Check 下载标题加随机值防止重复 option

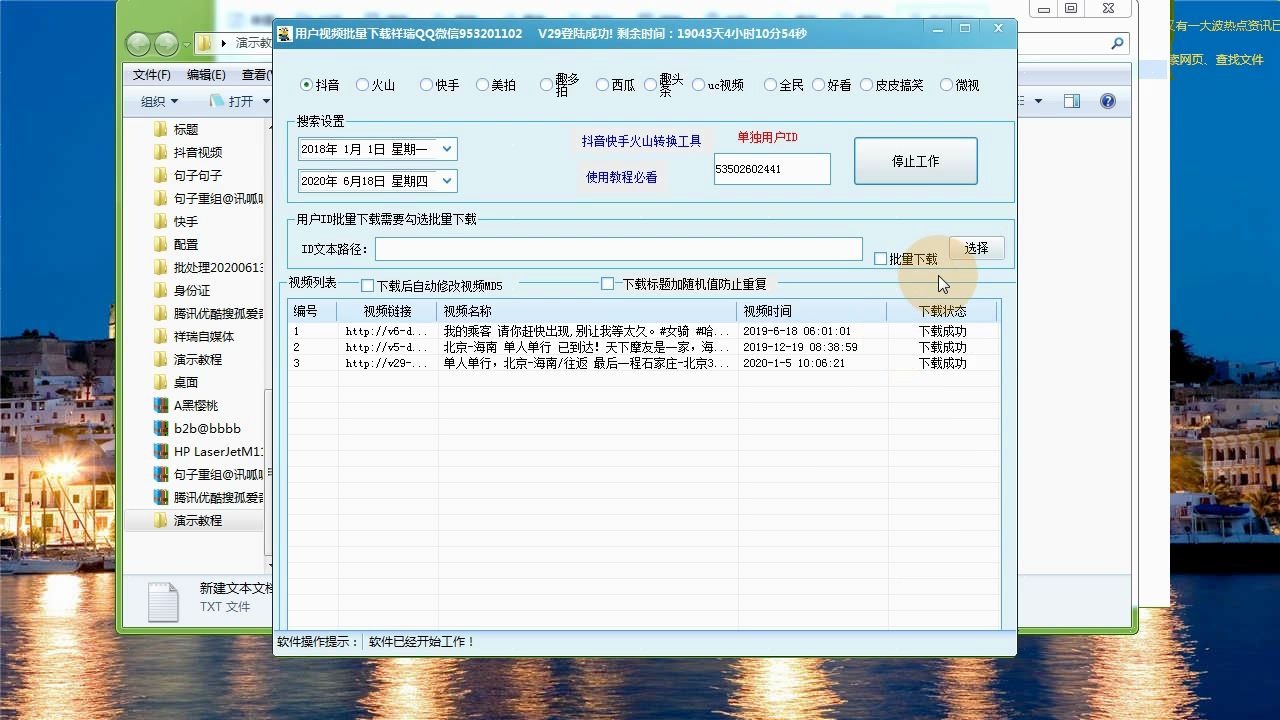point(607,284)
